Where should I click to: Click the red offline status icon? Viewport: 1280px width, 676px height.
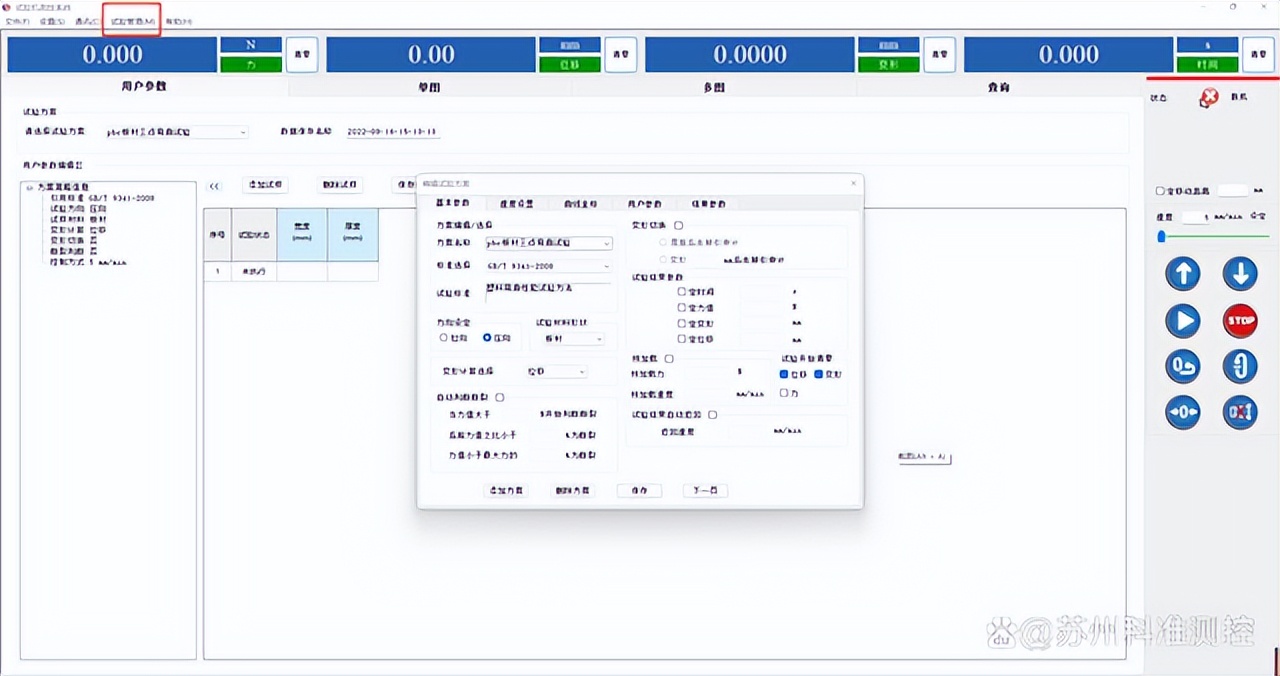pyautogui.click(x=1209, y=98)
